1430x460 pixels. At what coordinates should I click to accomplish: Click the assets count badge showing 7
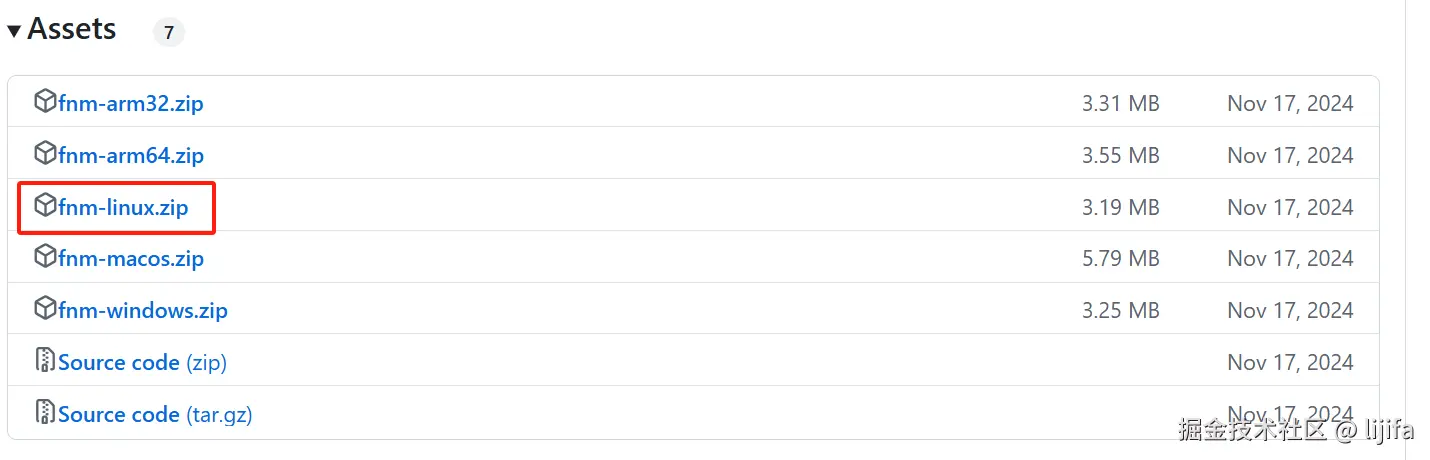(x=169, y=33)
